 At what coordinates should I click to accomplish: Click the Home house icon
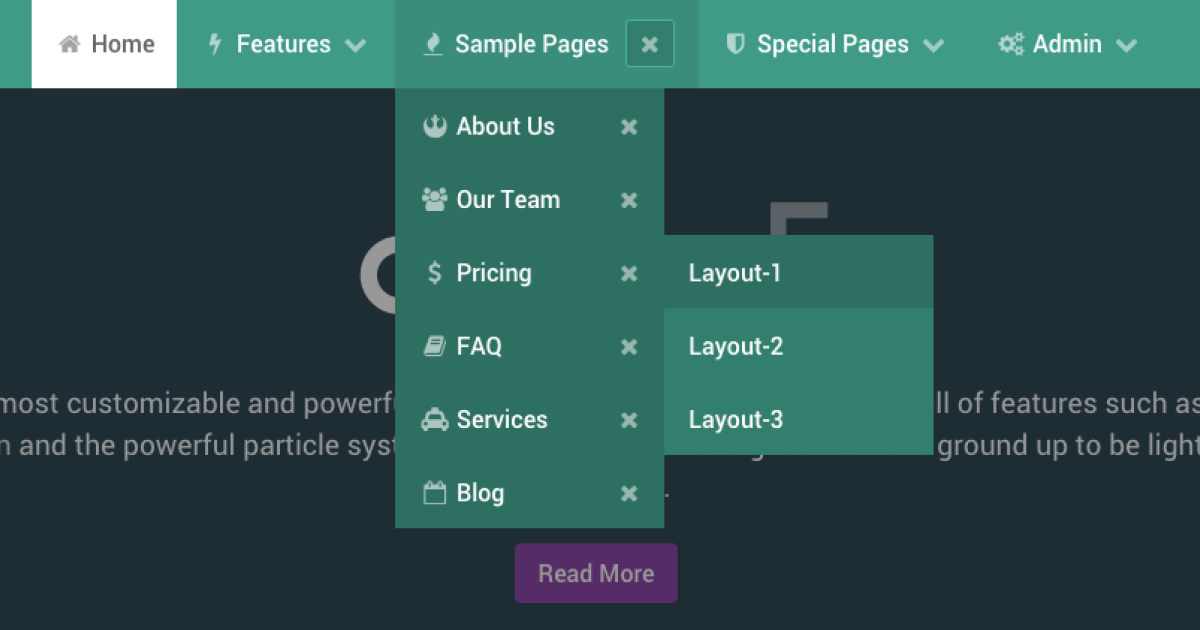tap(69, 44)
